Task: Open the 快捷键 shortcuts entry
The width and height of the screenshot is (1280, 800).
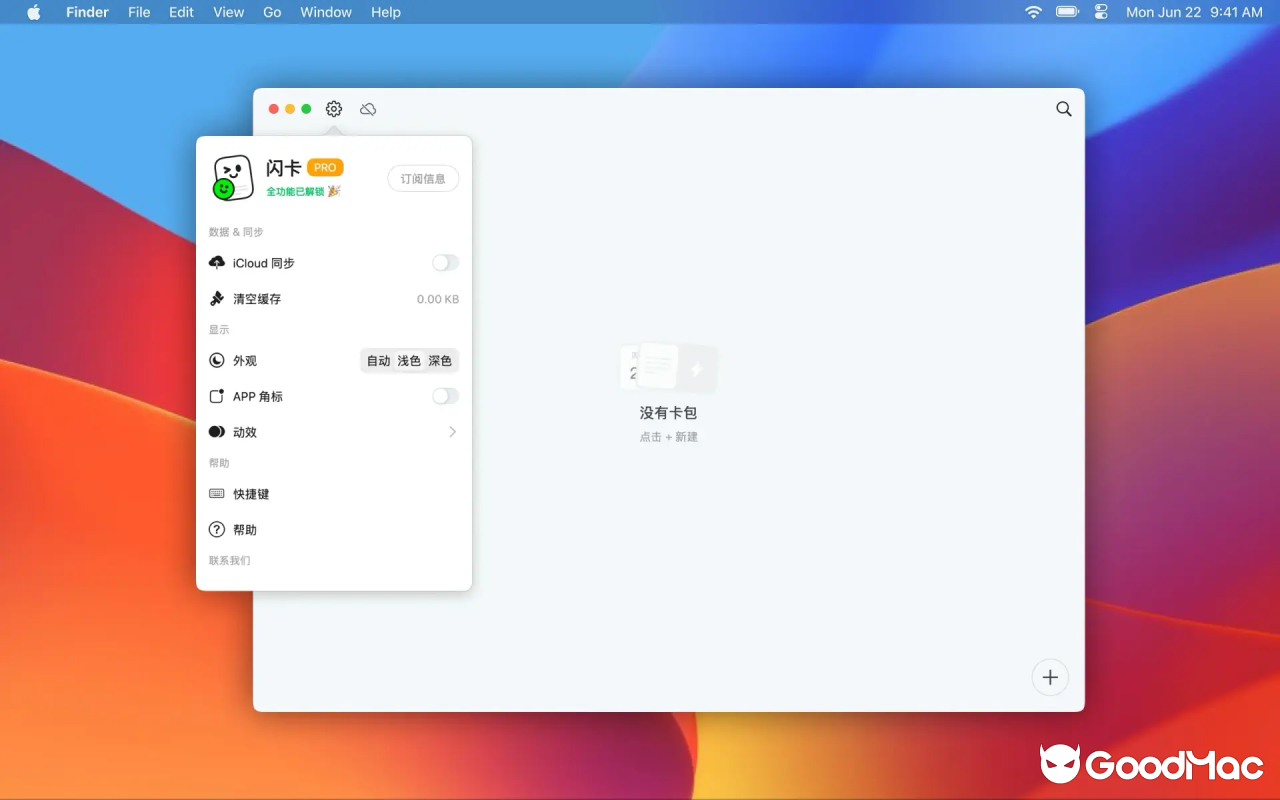Action: [334, 494]
